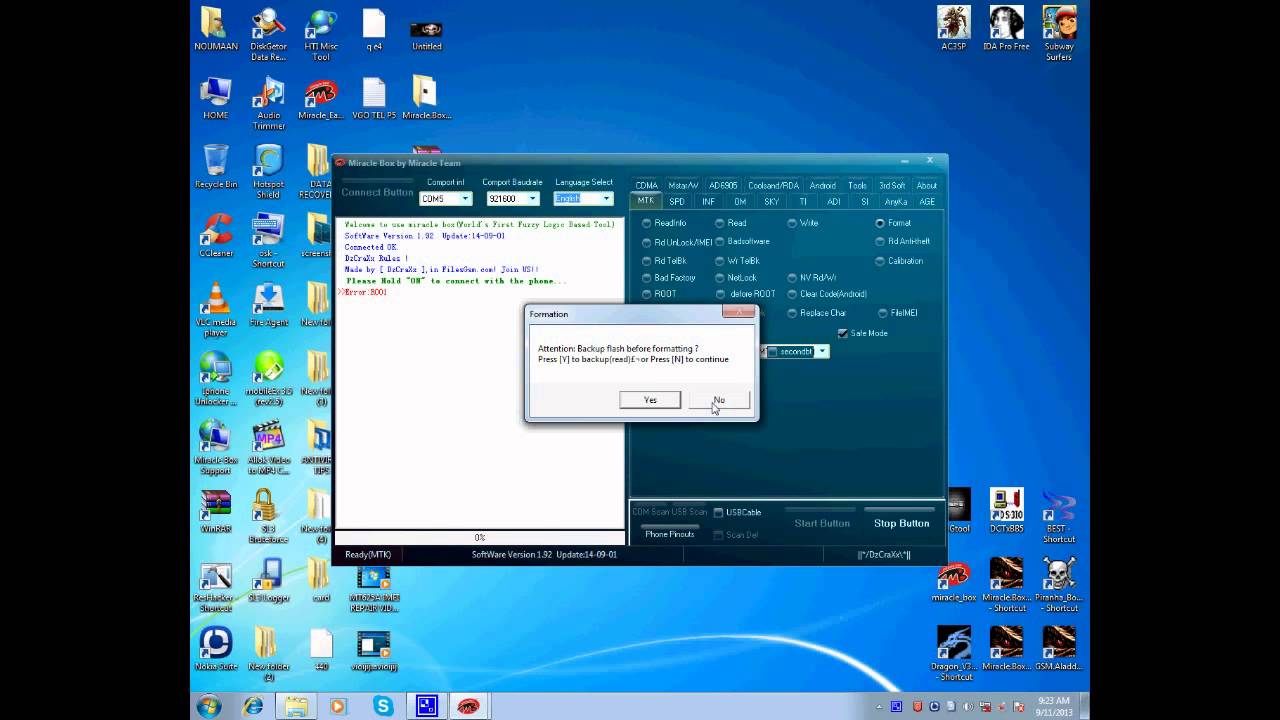Toggle the USBCable checkbox
The height and width of the screenshot is (720, 1280).
point(718,513)
